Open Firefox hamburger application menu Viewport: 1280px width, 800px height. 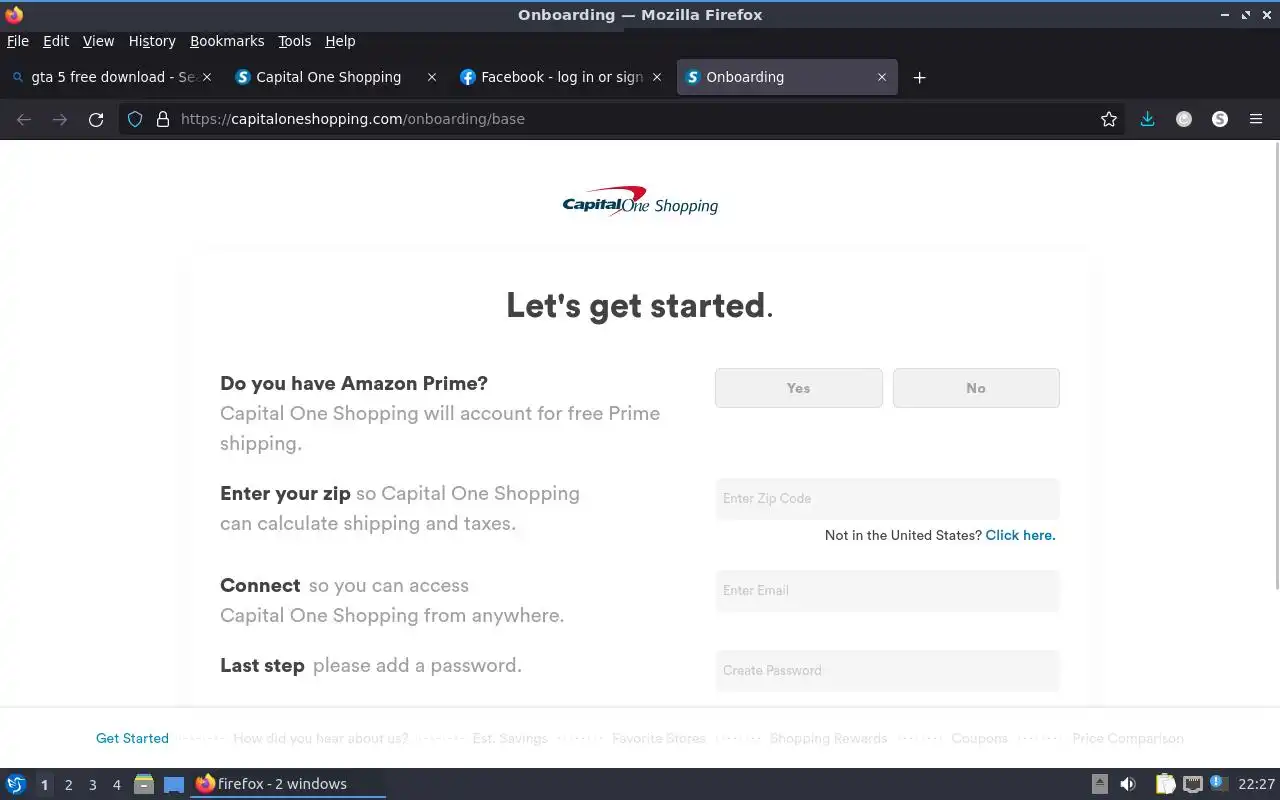(x=1256, y=119)
